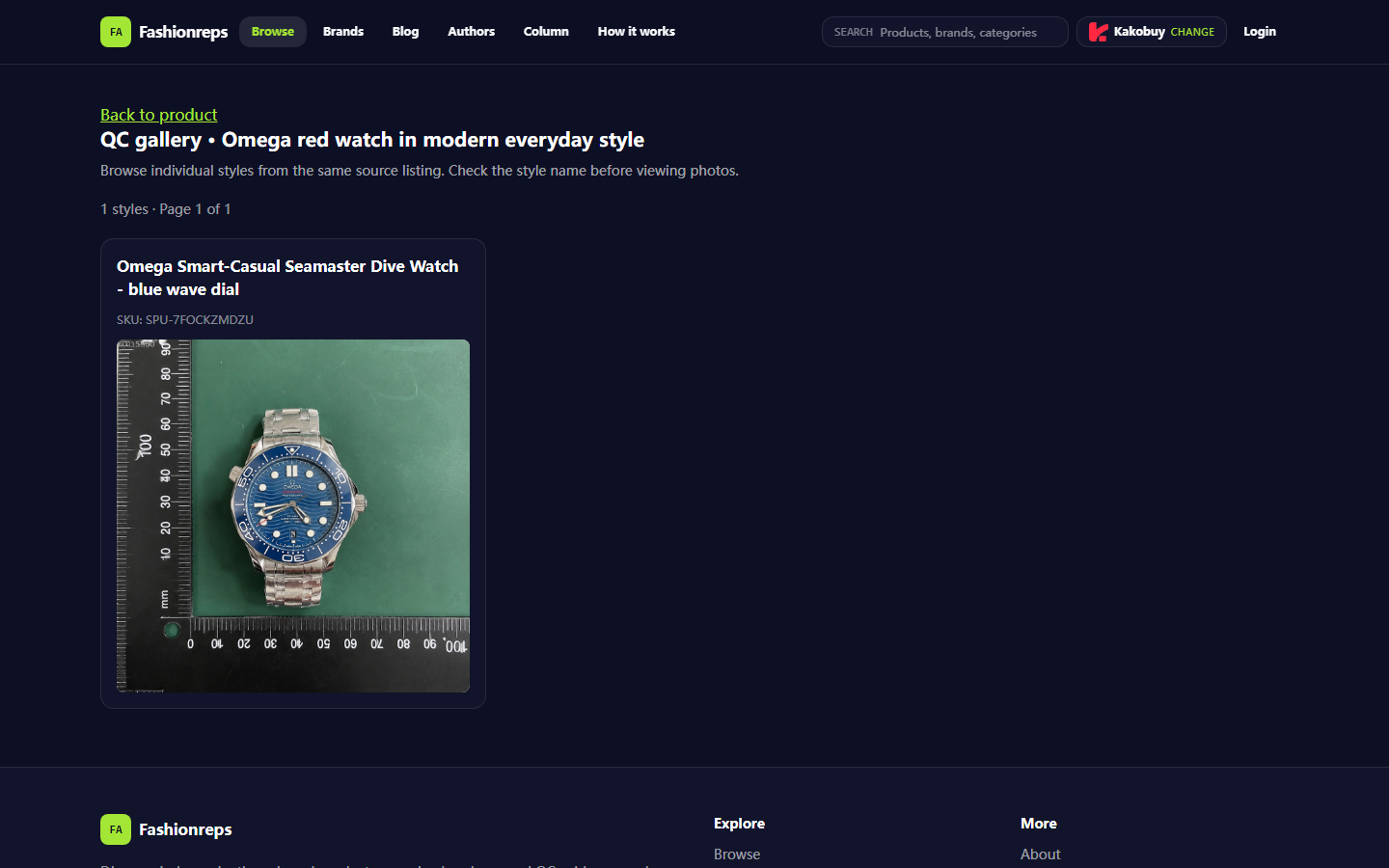Click CHANGE next to Kakobuy
Viewport: 1389px width, 868px height.
point(1192,32)
